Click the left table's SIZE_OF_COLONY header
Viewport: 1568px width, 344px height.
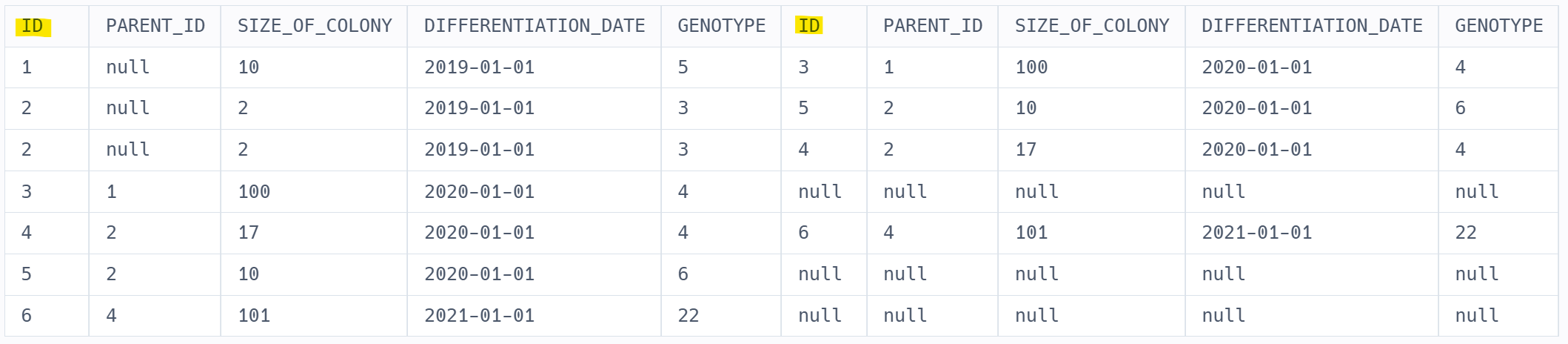[314, 27]
